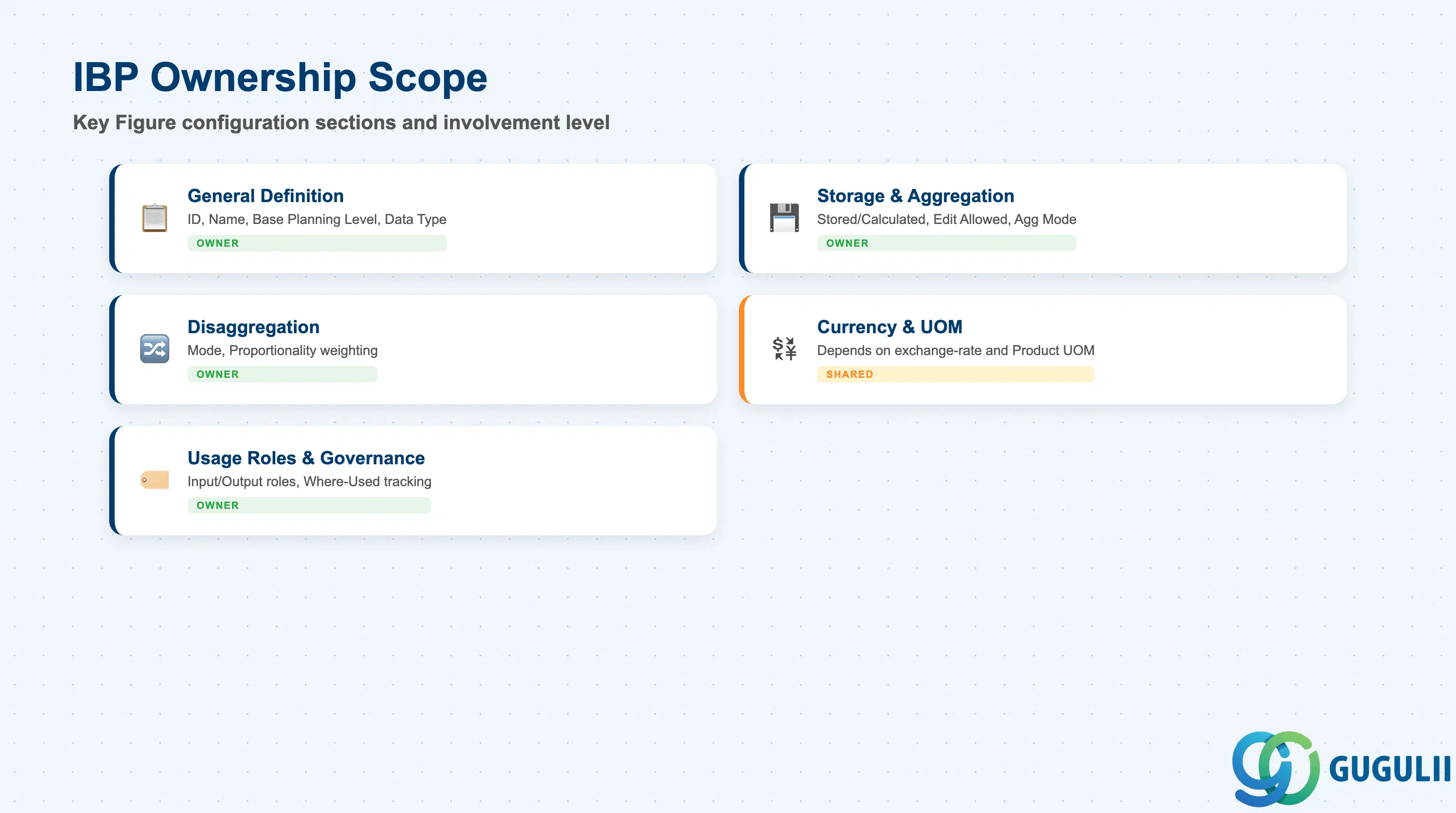Viewport: 1456px width, 813px height.
Task: Click 'Input/Output roles, Where-Used tracking' text
Action: (309, 482)
